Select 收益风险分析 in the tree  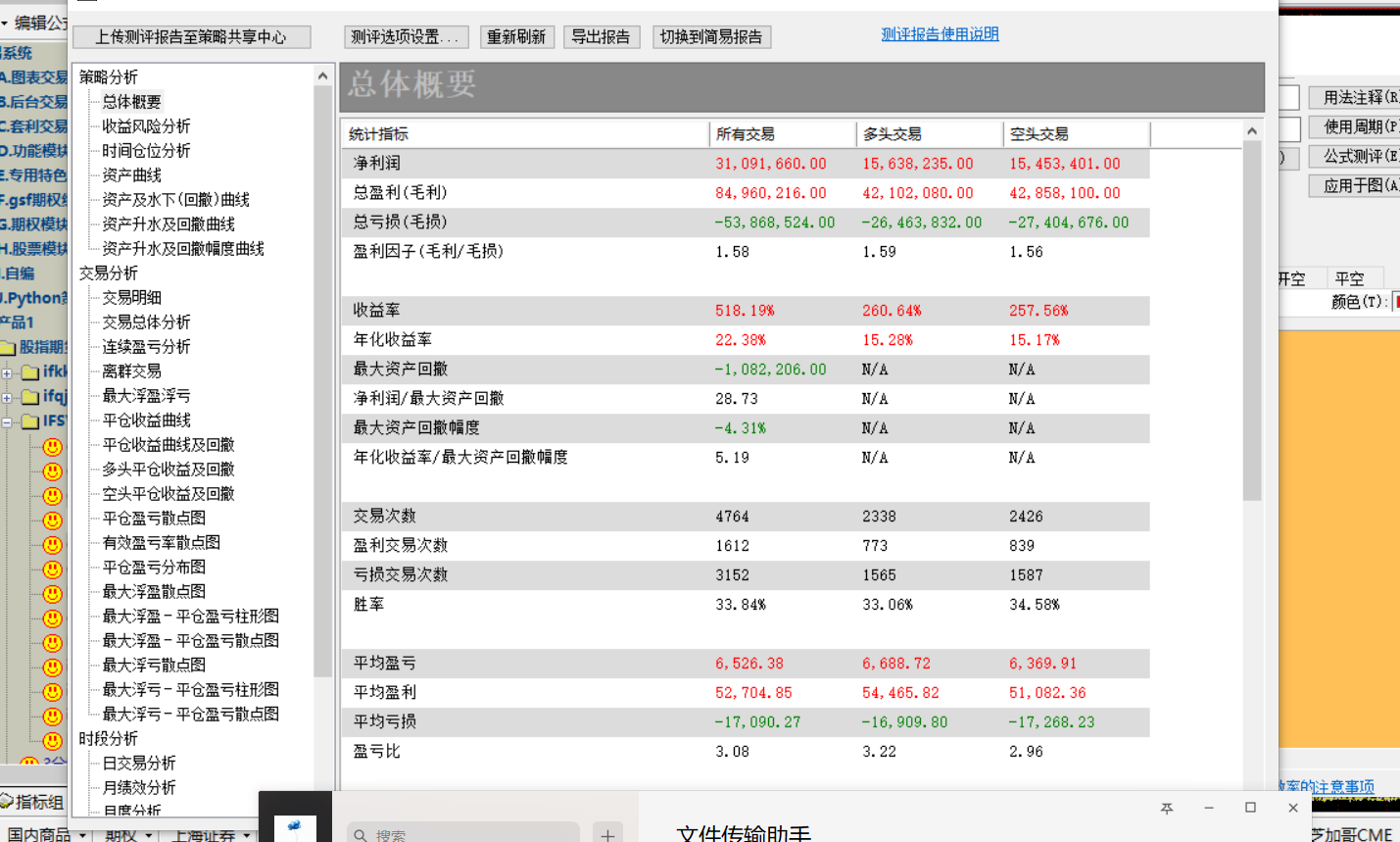click(x=146, y=126)
